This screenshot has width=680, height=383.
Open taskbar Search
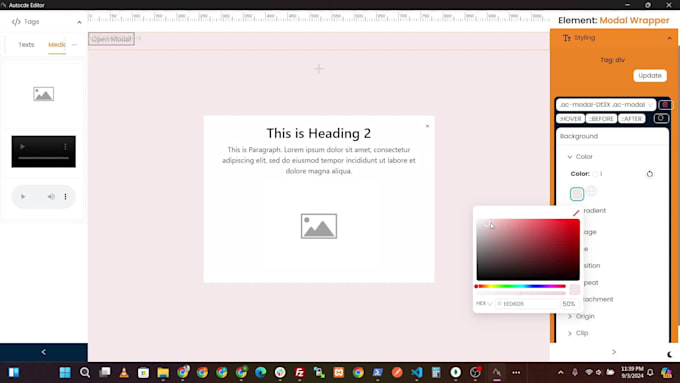[85, 372]
